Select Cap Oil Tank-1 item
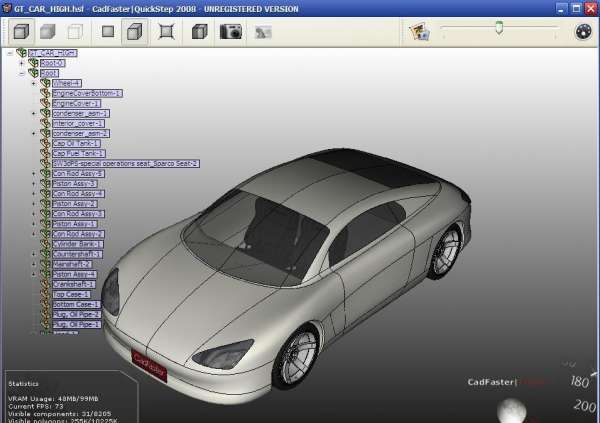Viewport: 600px width, 423px height. [76, 143]
